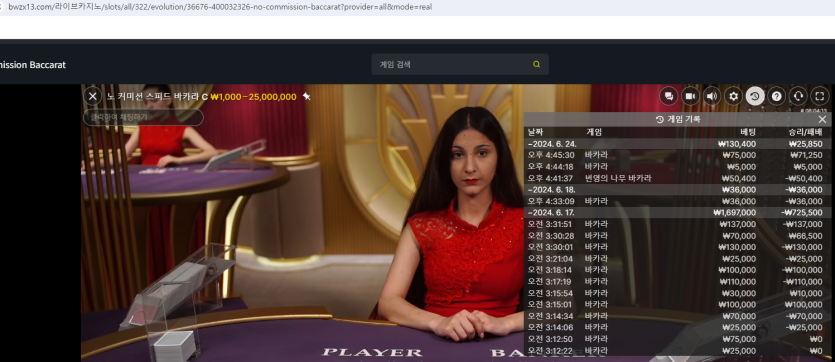
Task: Close the 게임 기록 history panel
Action: pos(822,119)
